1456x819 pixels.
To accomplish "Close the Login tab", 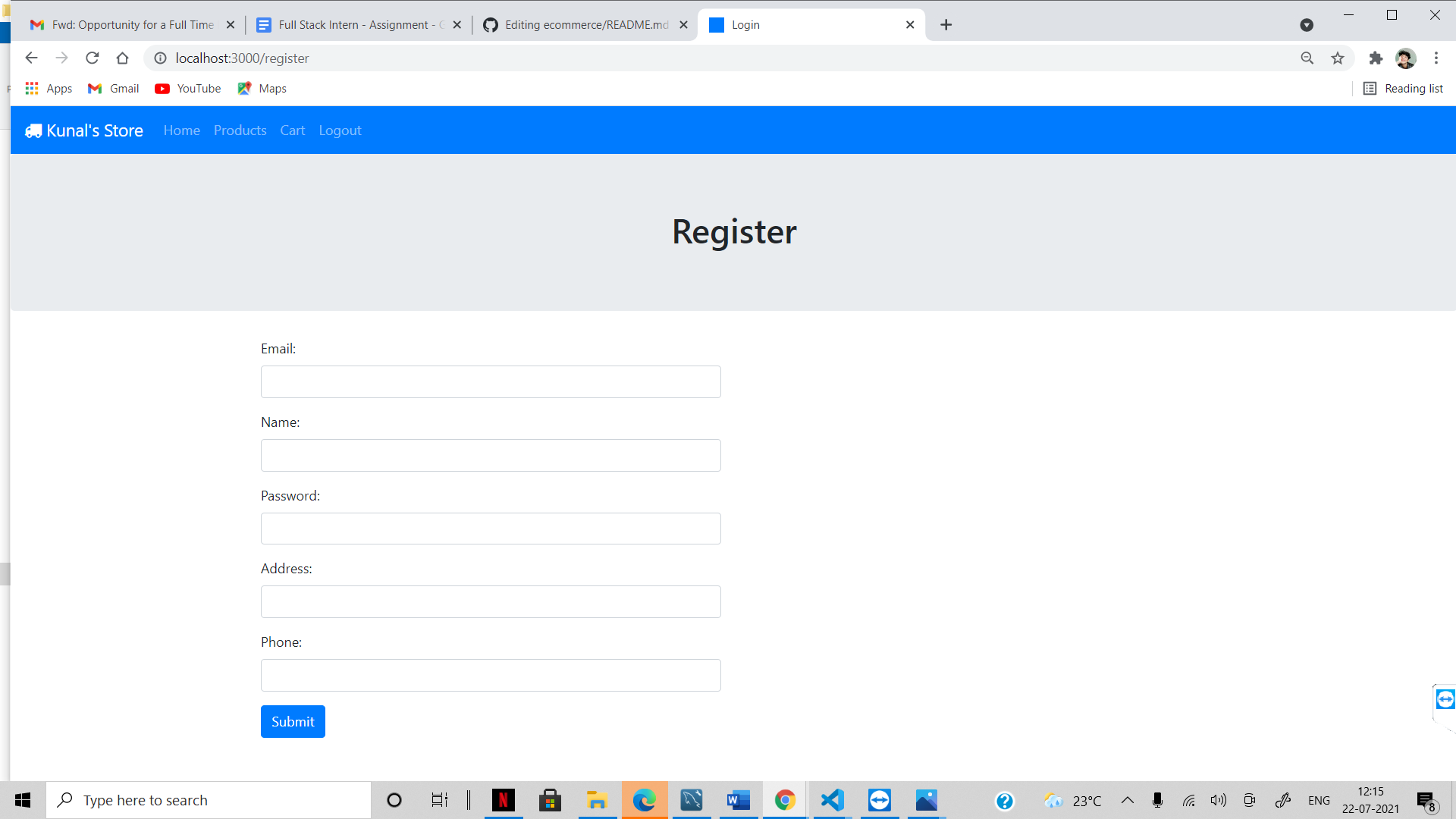I will point(910,25).
